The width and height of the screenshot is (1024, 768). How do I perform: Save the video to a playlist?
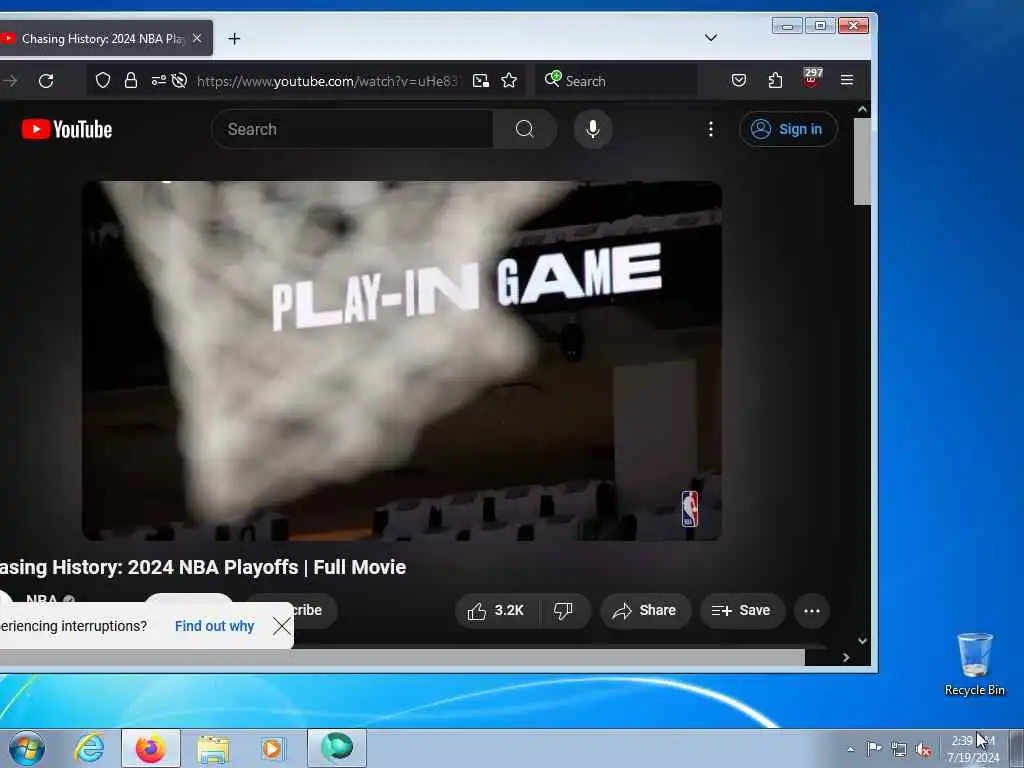tap(742, 611)
